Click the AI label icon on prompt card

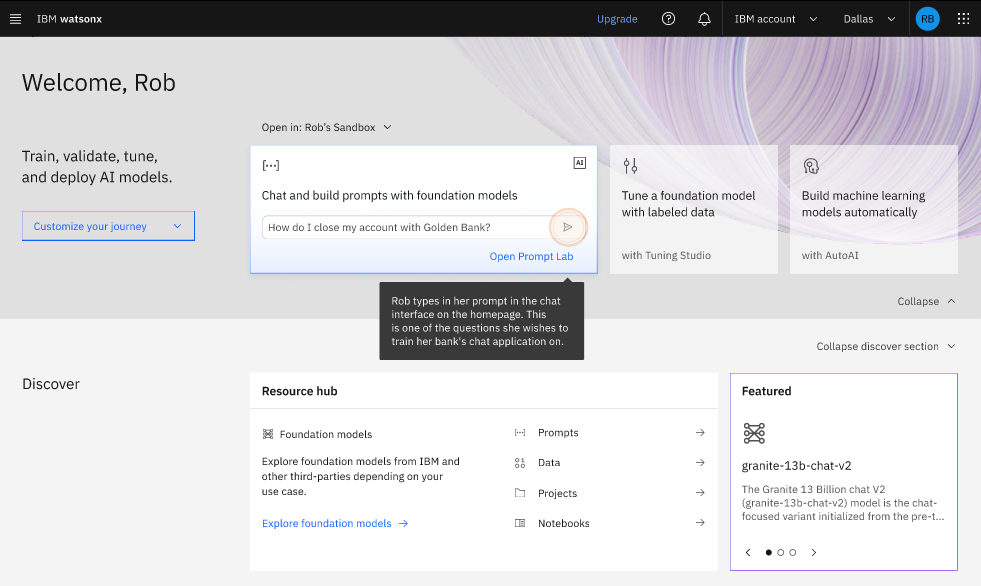click(579, 163)
